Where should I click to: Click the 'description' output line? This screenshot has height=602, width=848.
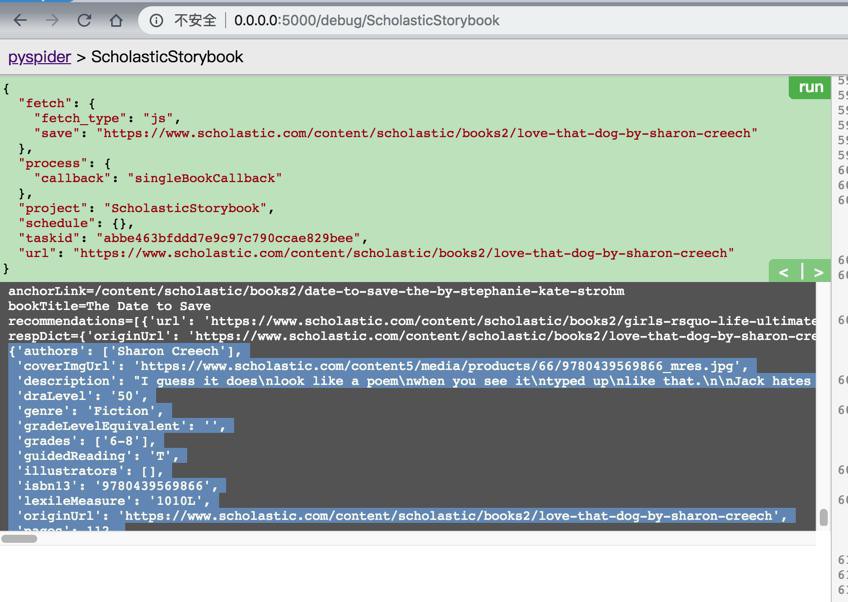point(416,381)
